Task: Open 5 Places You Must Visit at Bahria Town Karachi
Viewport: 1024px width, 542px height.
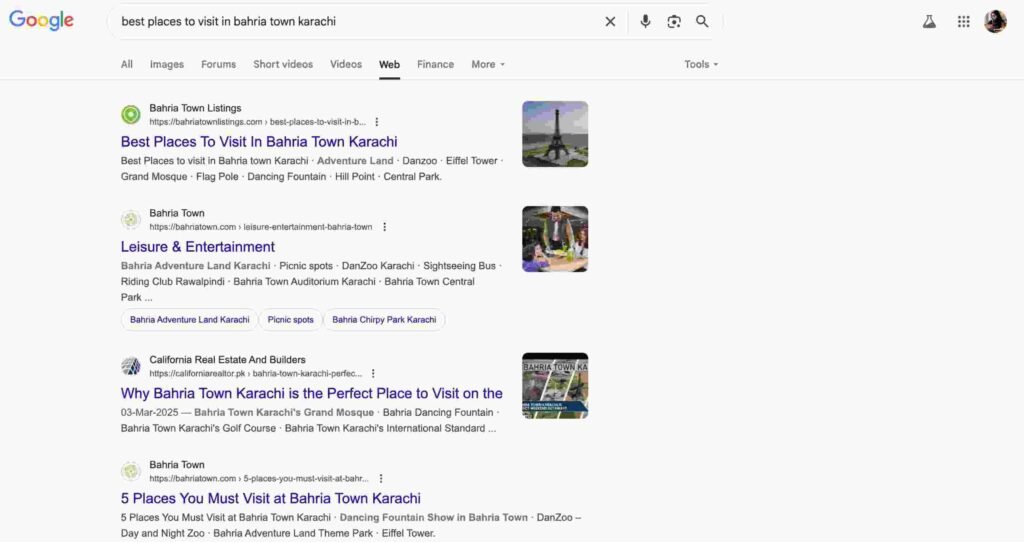Action: (270, 499)
